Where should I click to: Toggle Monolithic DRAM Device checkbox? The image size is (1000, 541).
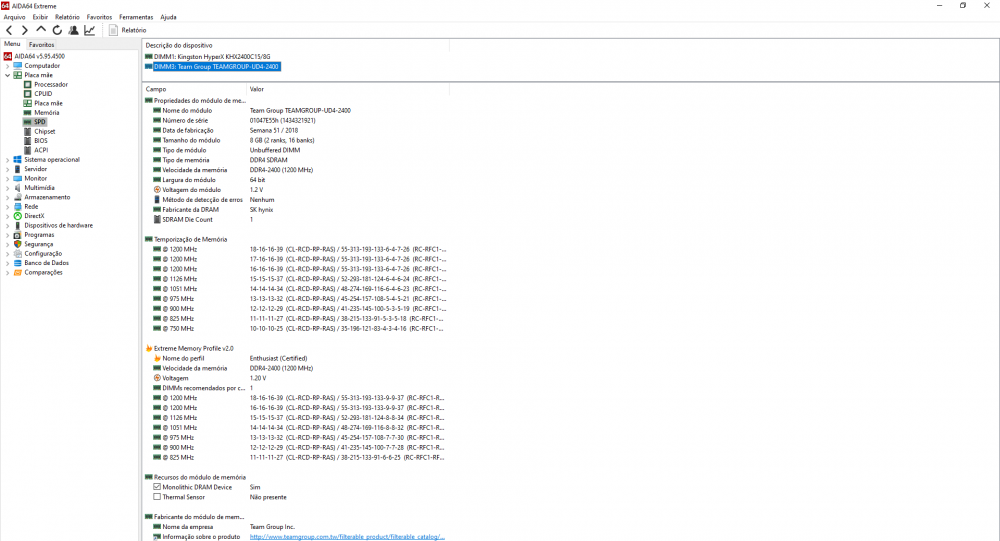pos(157,487)
